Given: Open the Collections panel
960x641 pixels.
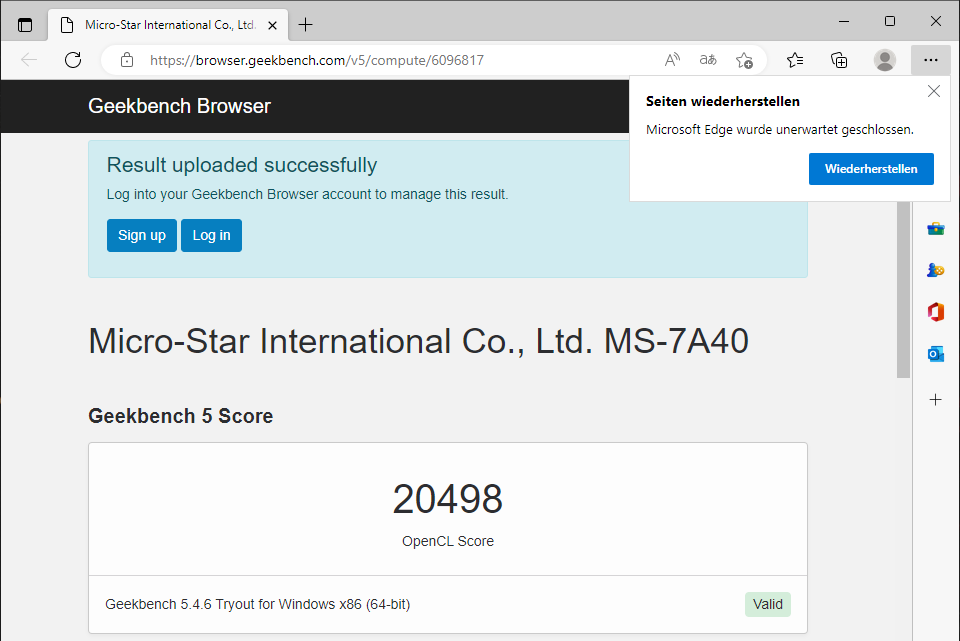Looking at the screenshot, I should (x=839, y=60).
